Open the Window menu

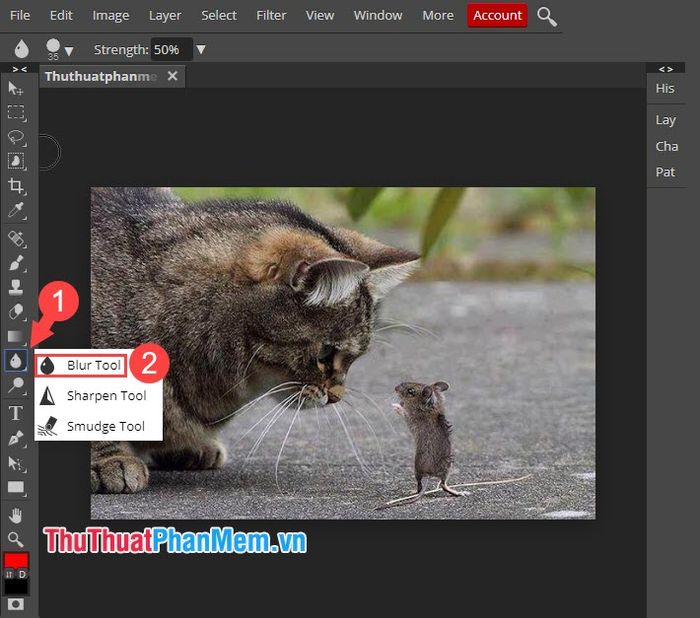[378, 16]
